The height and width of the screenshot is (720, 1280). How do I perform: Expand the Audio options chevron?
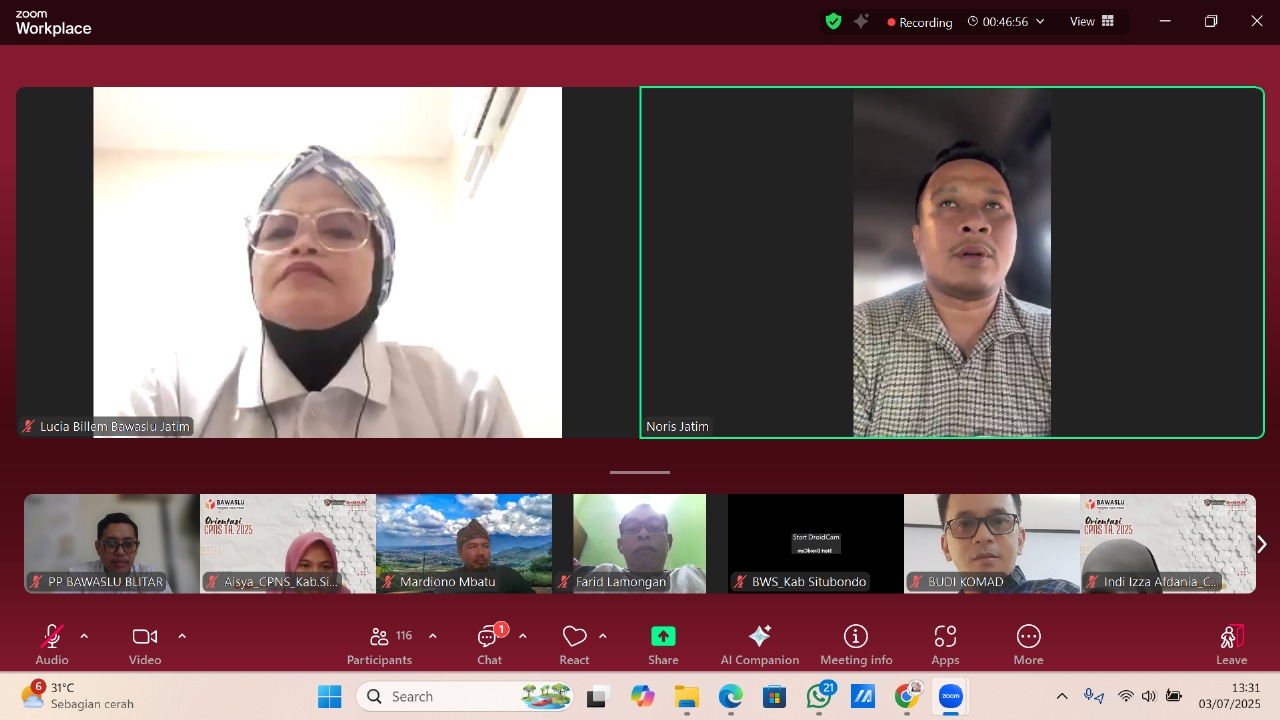click(x=84, y=634)
